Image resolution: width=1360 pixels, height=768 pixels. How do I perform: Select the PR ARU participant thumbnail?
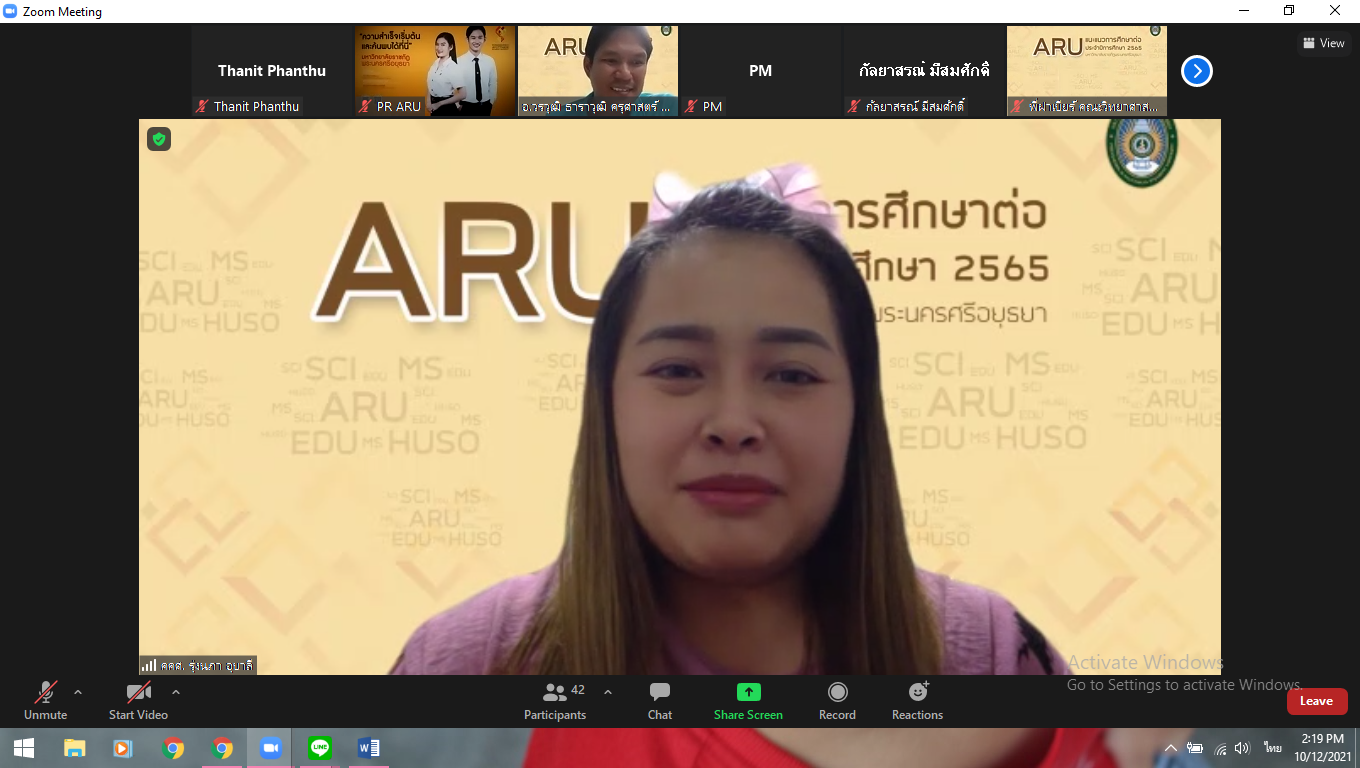point(435,71)
